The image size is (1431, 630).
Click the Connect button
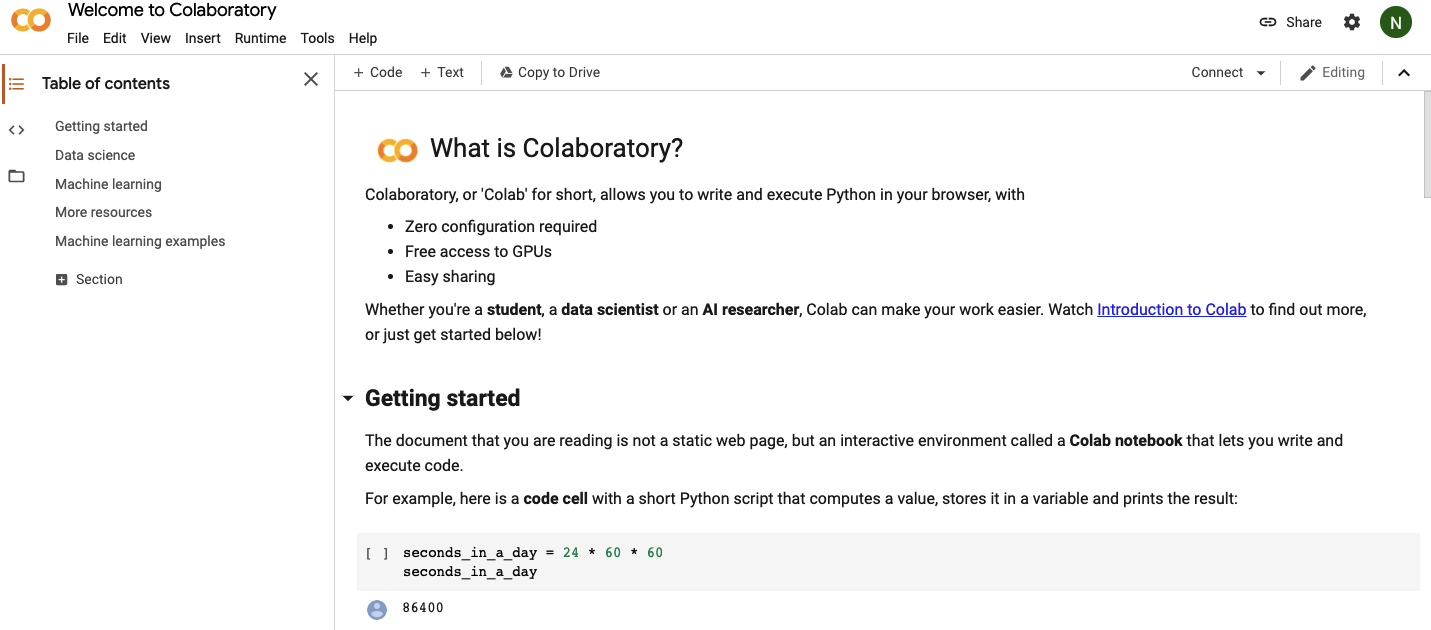[1217, 72]
